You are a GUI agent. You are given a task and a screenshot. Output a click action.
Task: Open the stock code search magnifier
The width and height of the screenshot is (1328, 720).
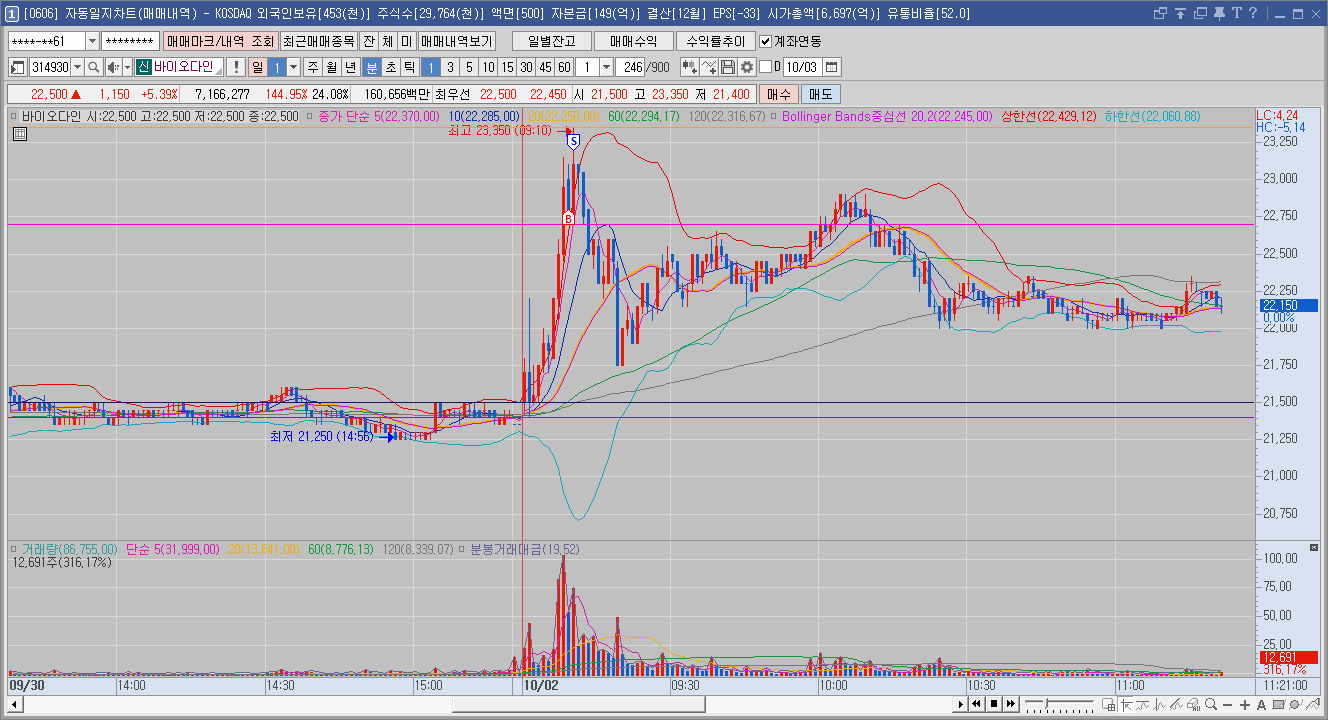pos(94,67)
